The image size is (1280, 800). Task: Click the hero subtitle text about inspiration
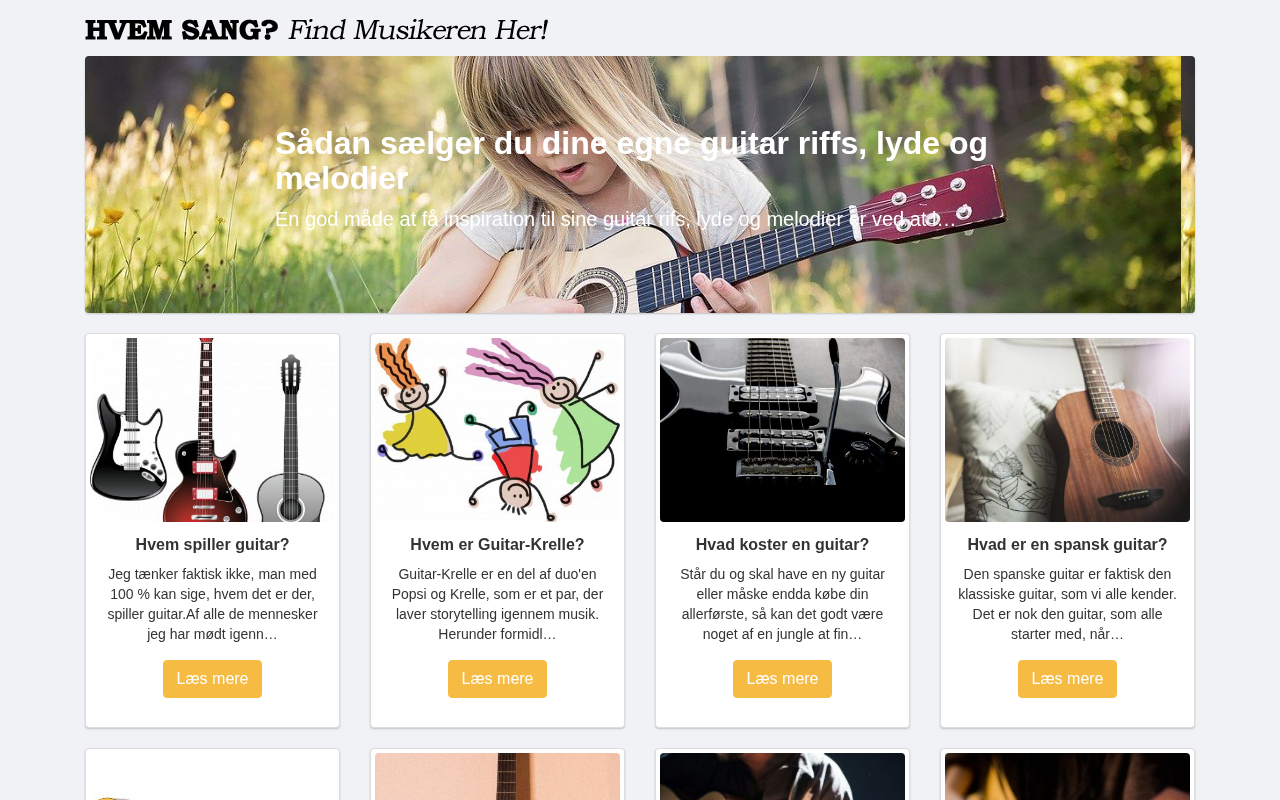(616, 219)
